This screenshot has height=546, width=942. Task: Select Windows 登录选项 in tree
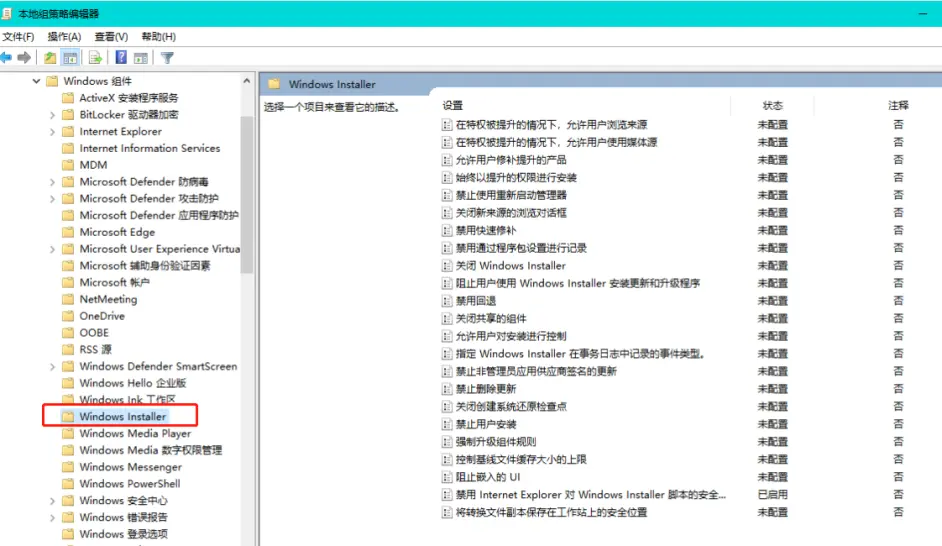point(124,534)
